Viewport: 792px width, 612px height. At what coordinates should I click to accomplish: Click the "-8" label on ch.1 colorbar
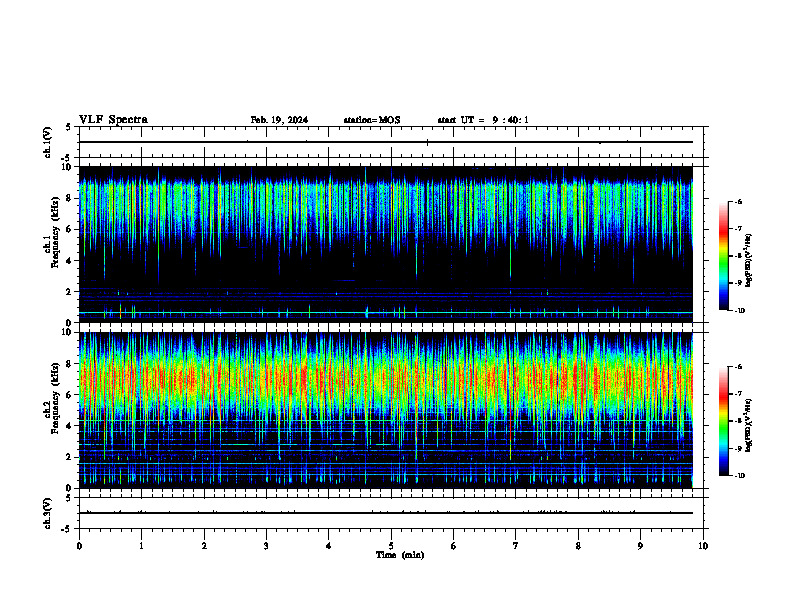click(739, 256)
